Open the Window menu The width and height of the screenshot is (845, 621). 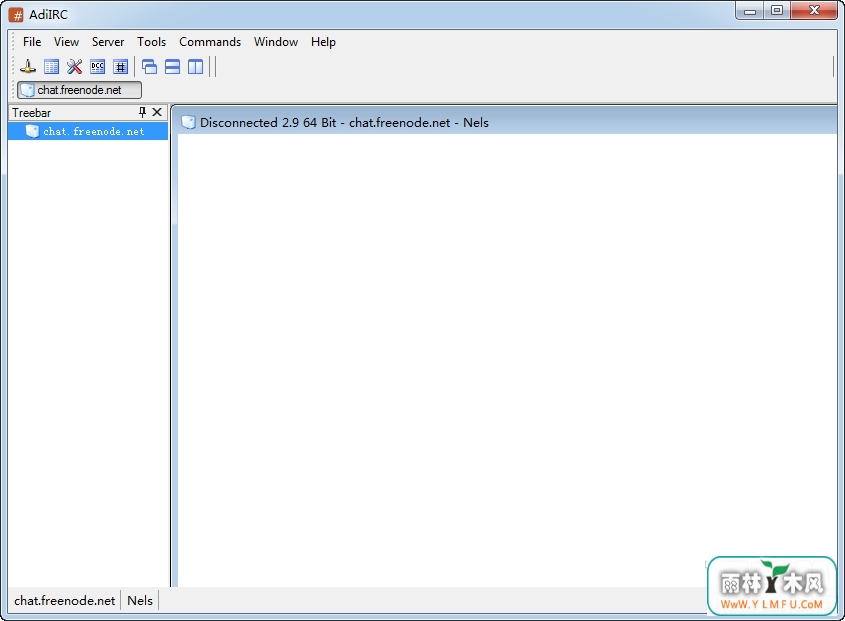click(276, 42)
